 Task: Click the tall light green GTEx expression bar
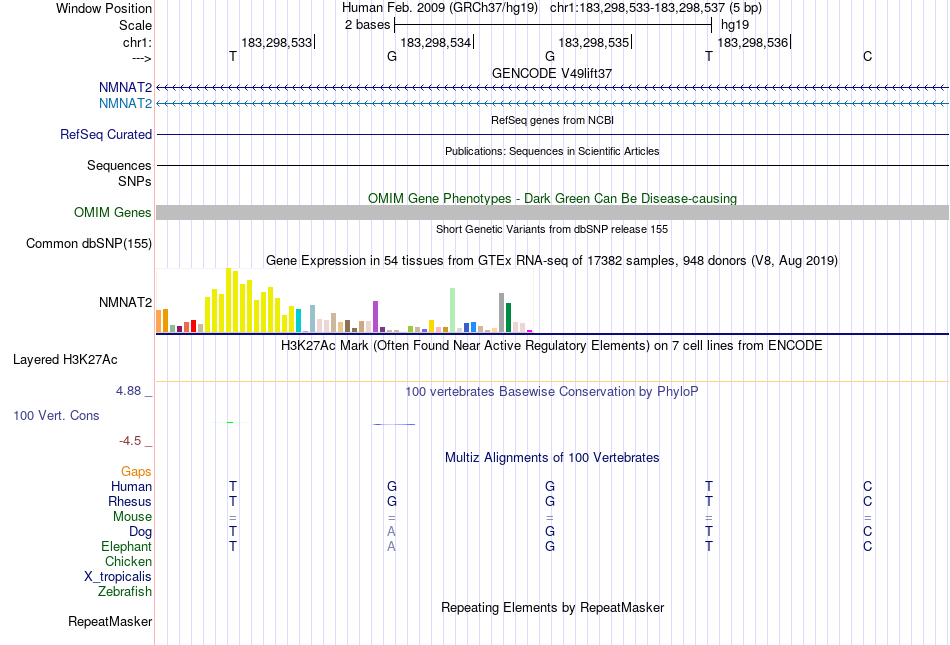coord(452,310)
